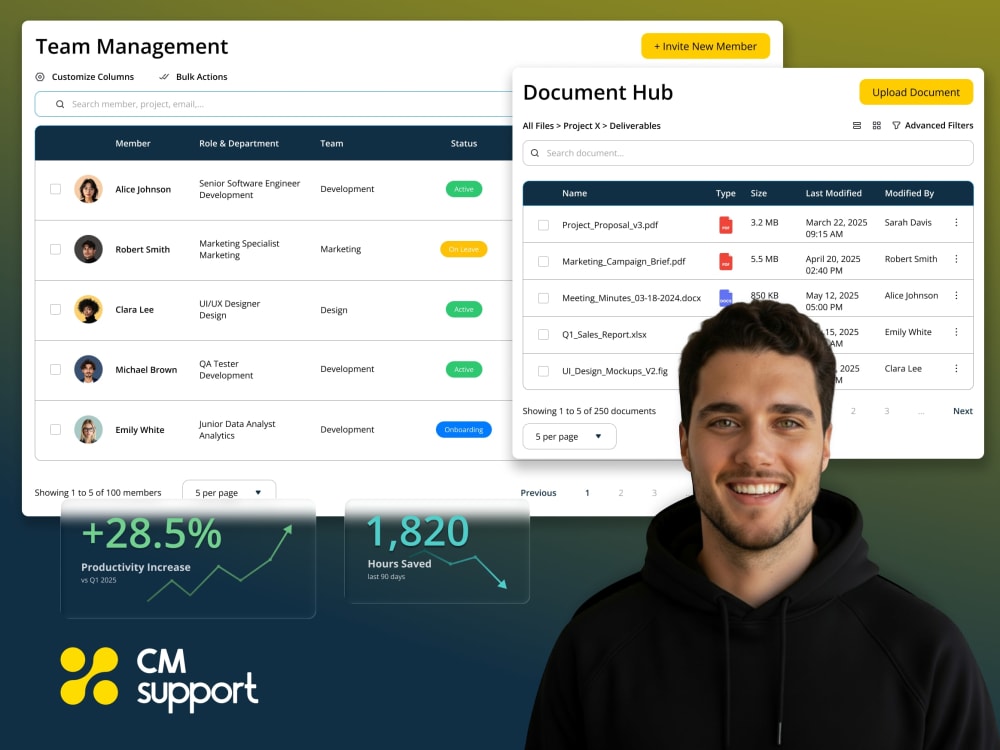Open Michael Brown's avatar
1000x750 pixels.
(x=89, y=369)
